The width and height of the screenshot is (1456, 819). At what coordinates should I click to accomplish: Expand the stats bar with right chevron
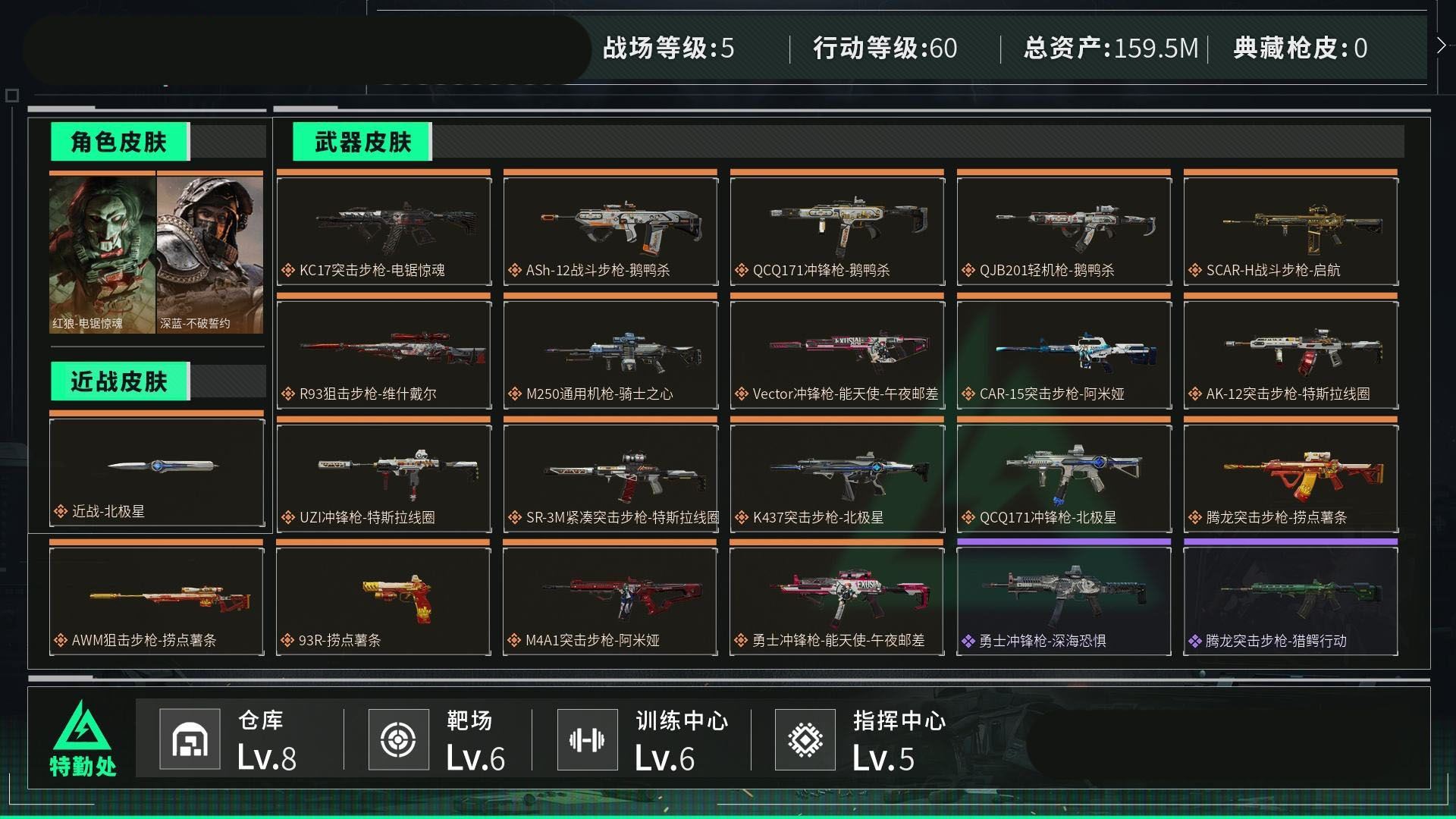[x=1441, y=46]
